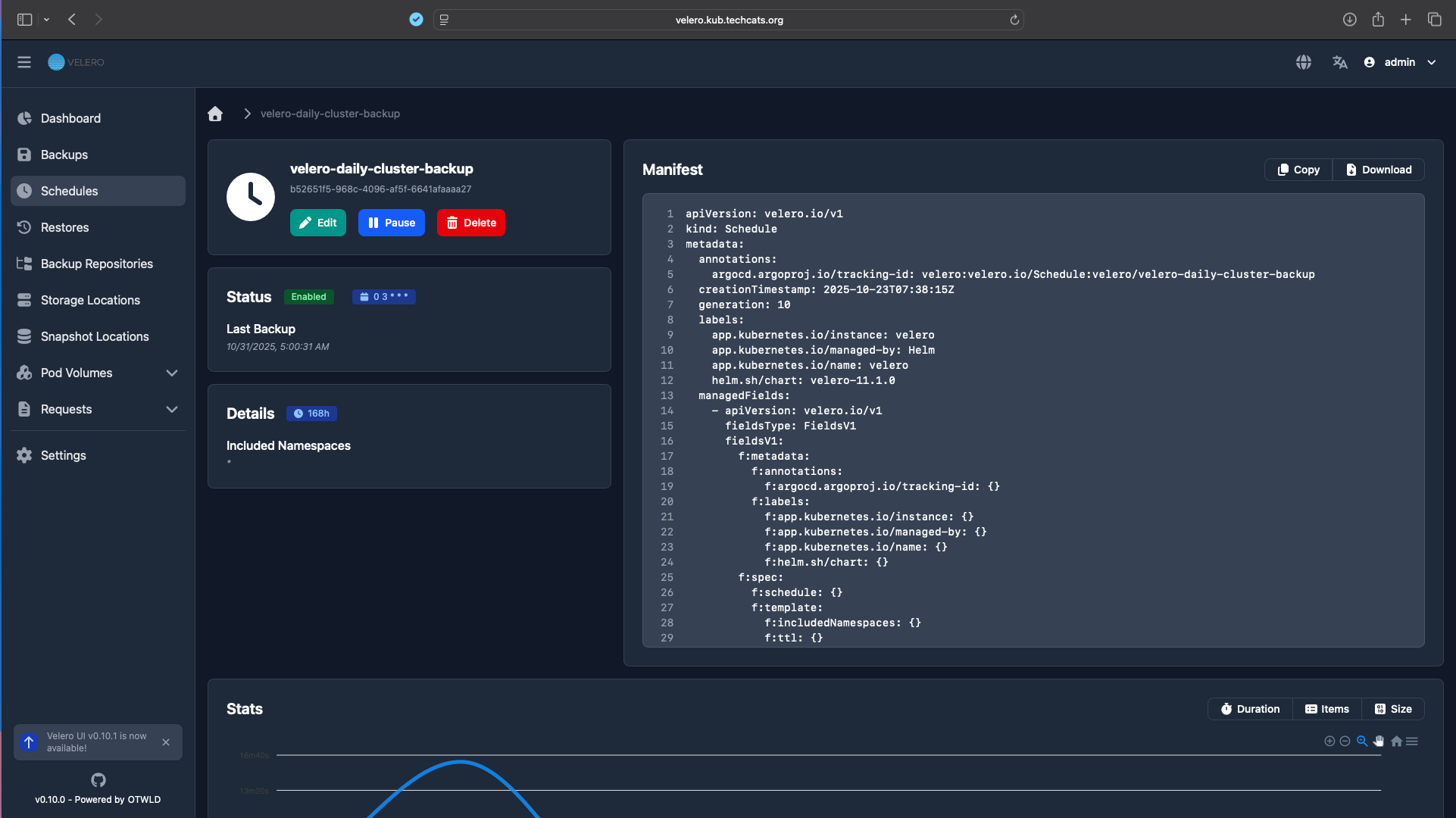The width and height of the screenshot is (1456, 818).
Task: Open the hamburger sidebar menu
Action: pyautogui.click(x=24, y=62)
